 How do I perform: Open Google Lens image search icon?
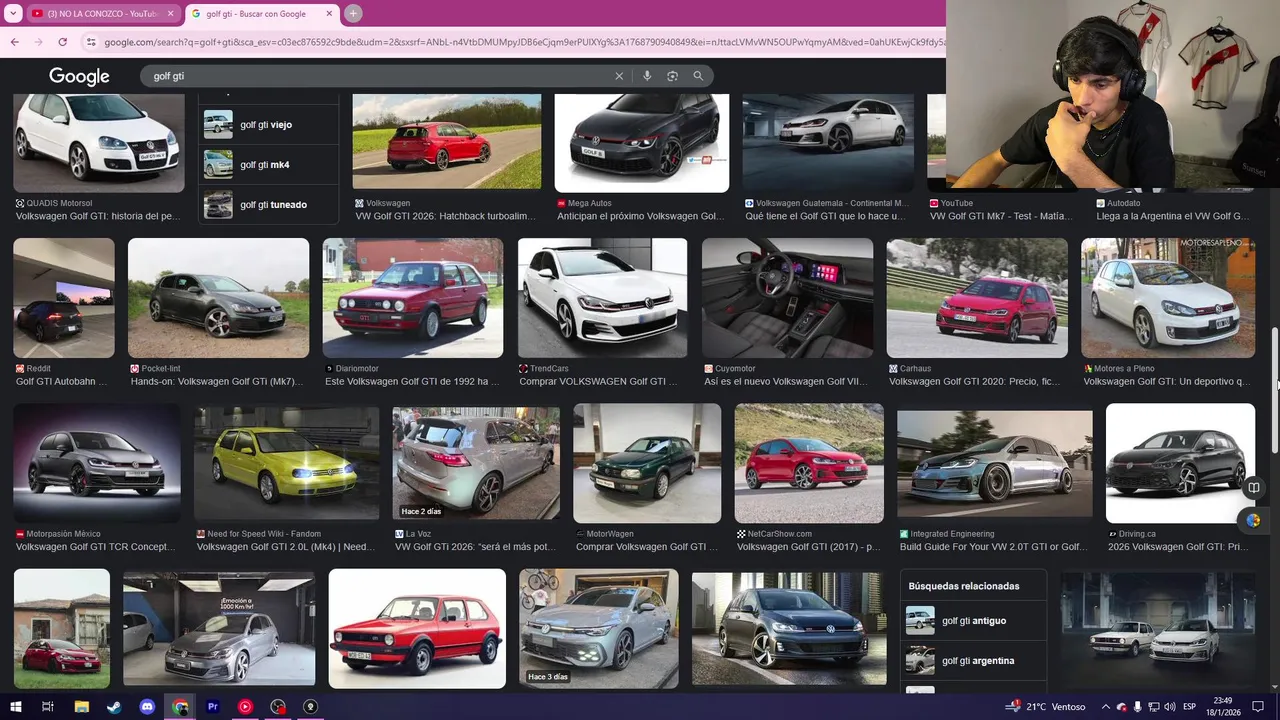[672, 76]
